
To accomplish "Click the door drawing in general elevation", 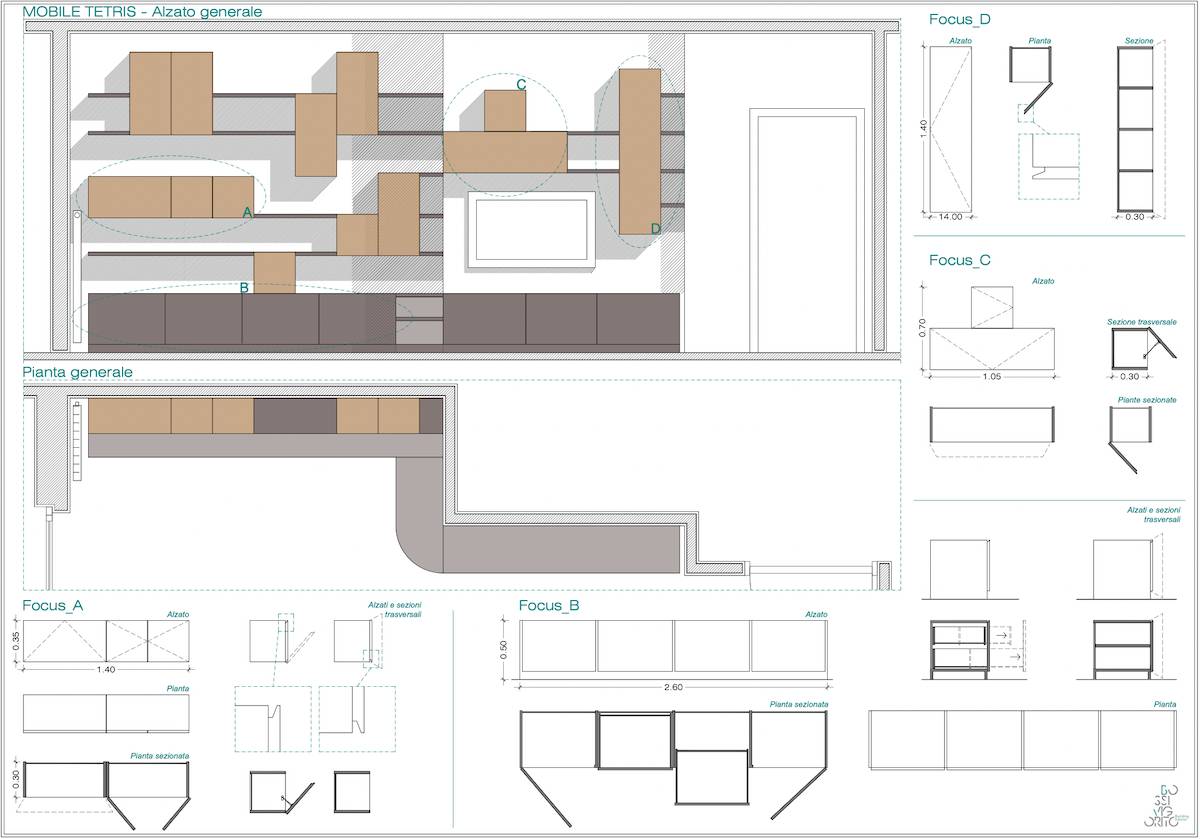I will [x=807, y=231].
